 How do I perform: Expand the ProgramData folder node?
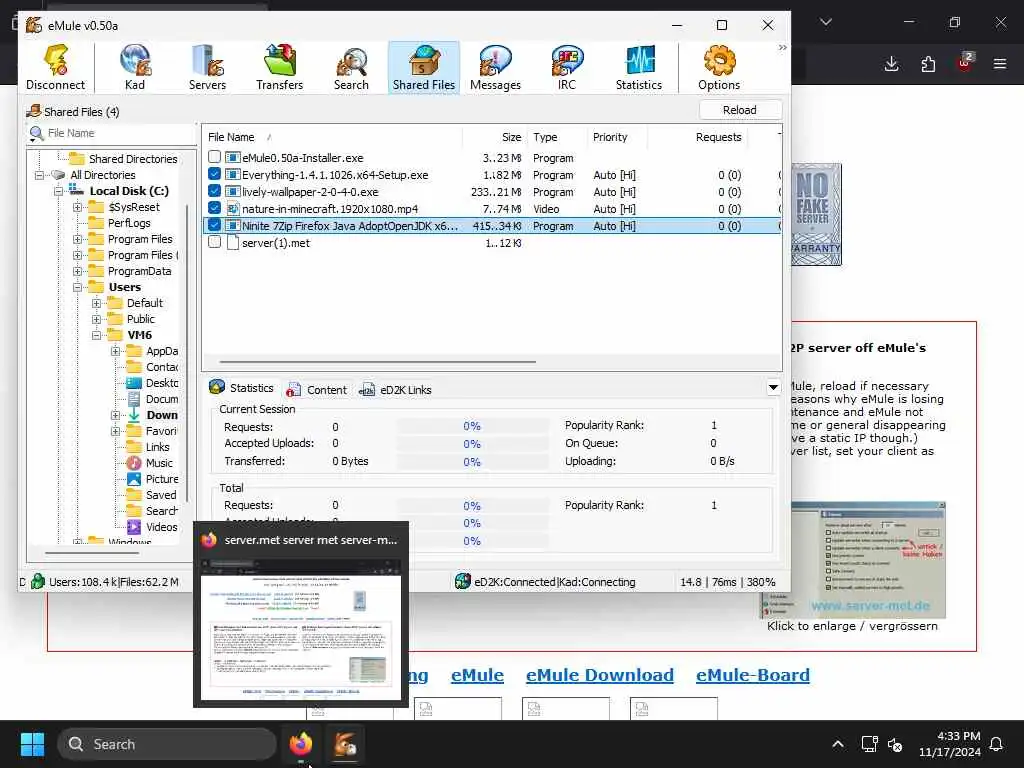click(77, 271)
